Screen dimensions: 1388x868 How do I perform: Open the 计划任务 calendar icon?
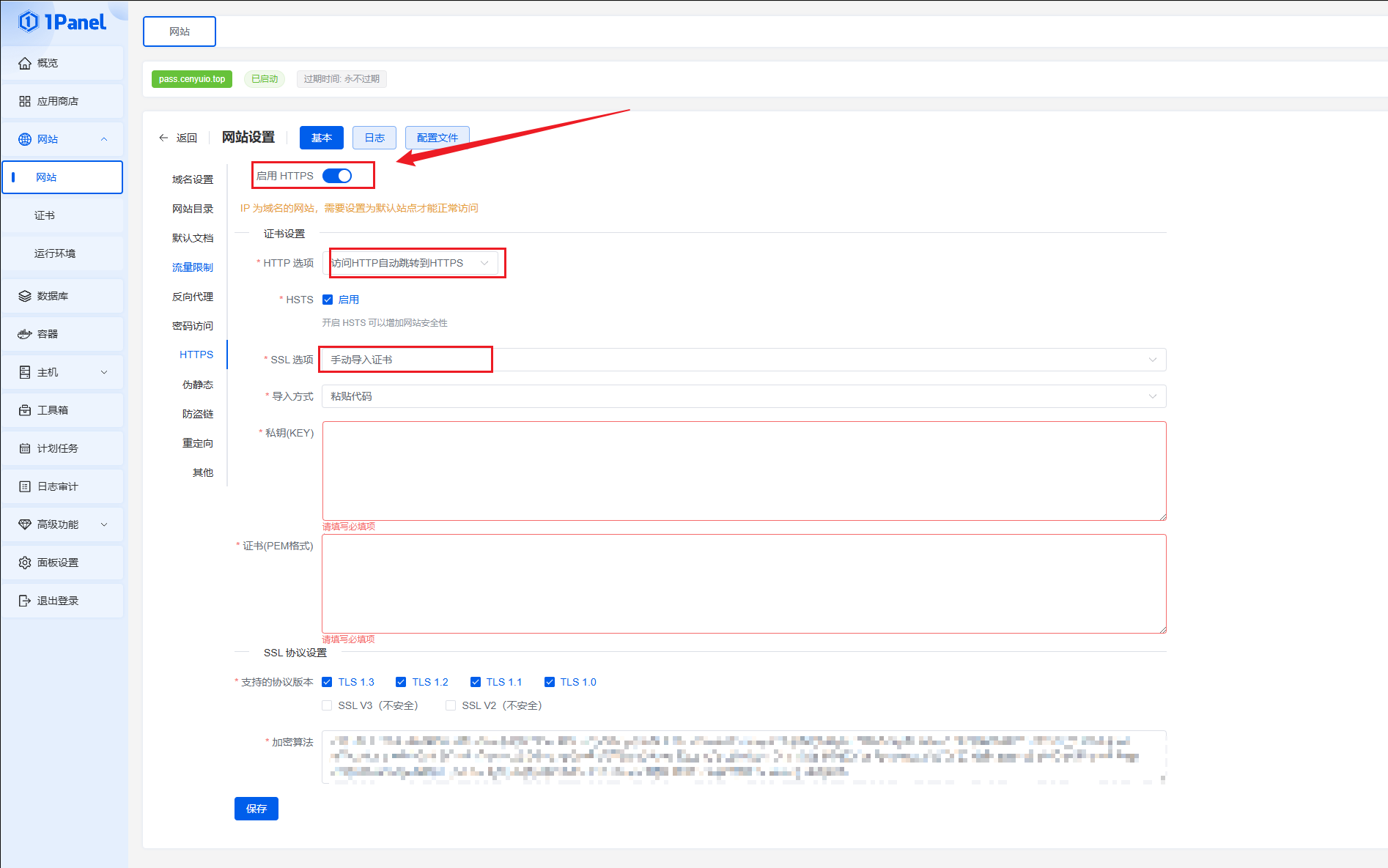tap(25, 448)
